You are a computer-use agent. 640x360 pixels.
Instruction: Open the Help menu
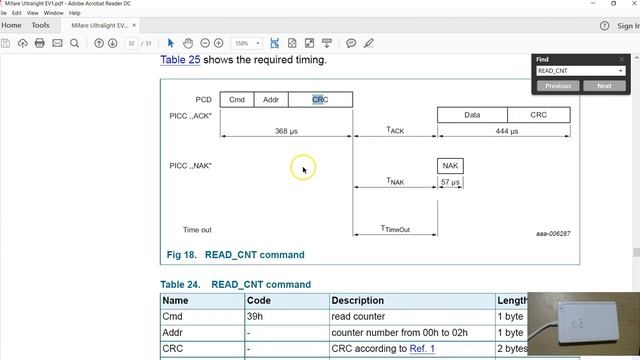(x=74, y=13)
